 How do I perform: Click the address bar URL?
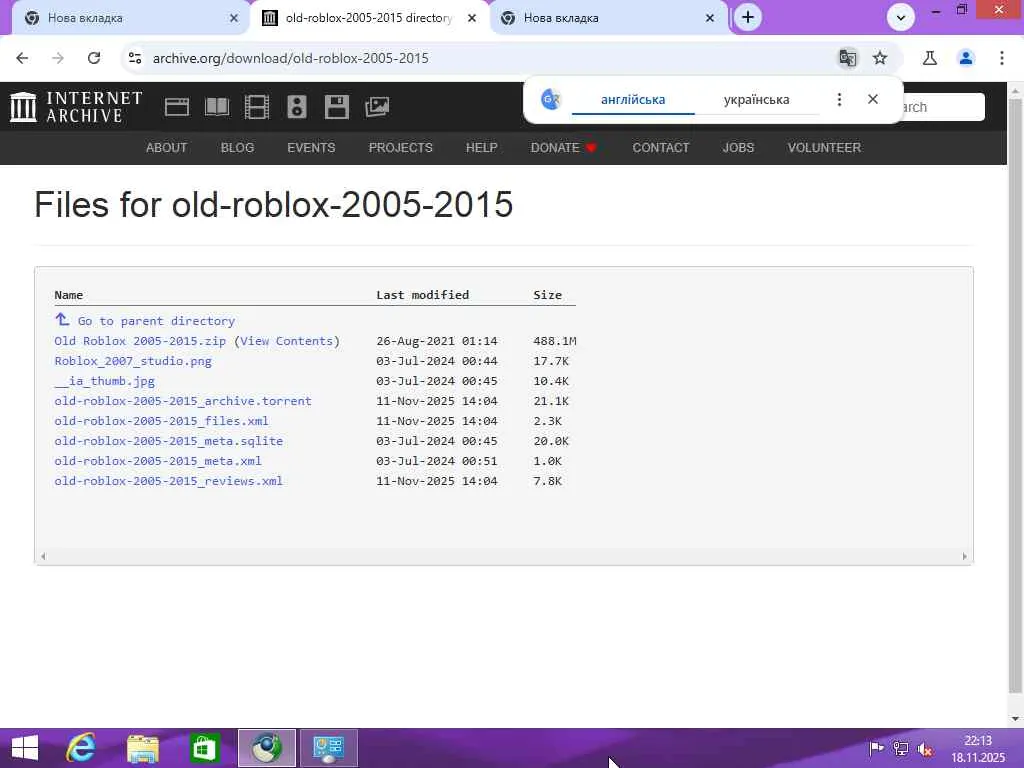291,58
